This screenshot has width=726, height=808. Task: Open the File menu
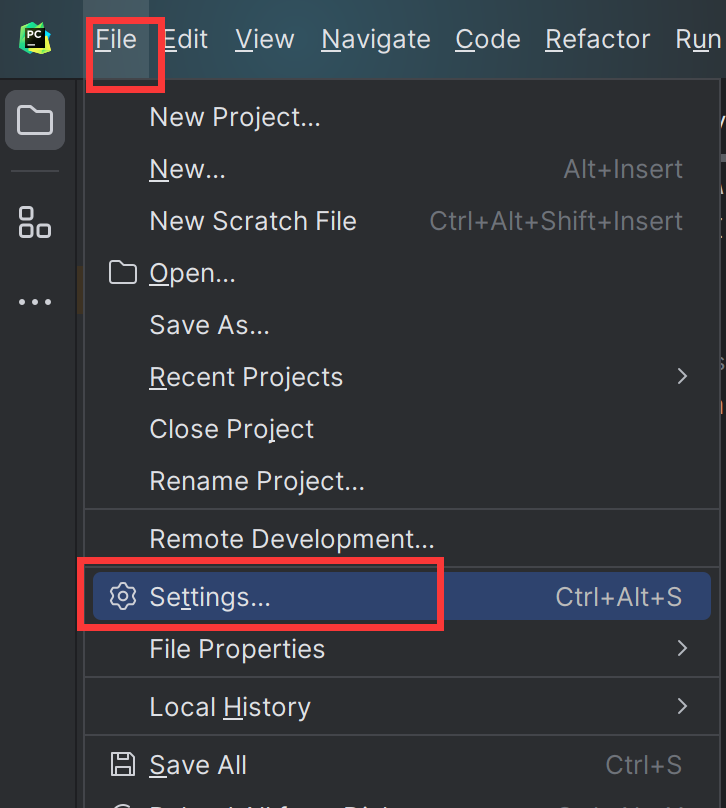tap(116, 39)
